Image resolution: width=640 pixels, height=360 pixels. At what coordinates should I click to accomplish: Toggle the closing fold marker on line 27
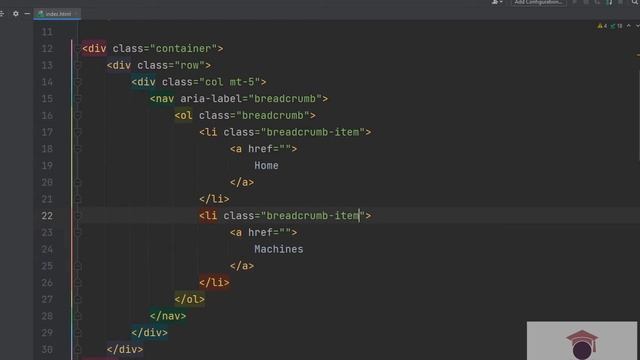point(78,299)
